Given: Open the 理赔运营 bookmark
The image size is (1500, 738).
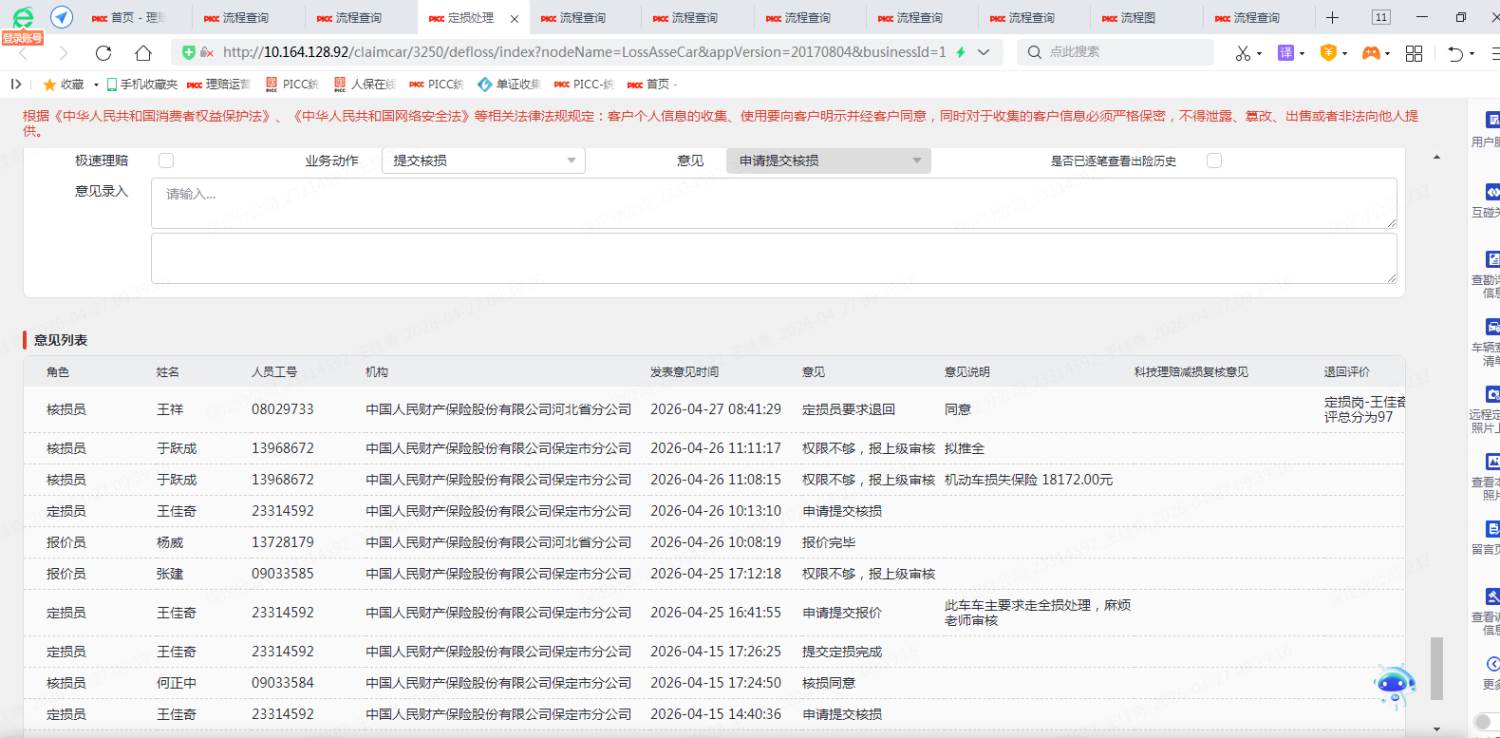Looking at the screenshot, I should coord(219,85).
